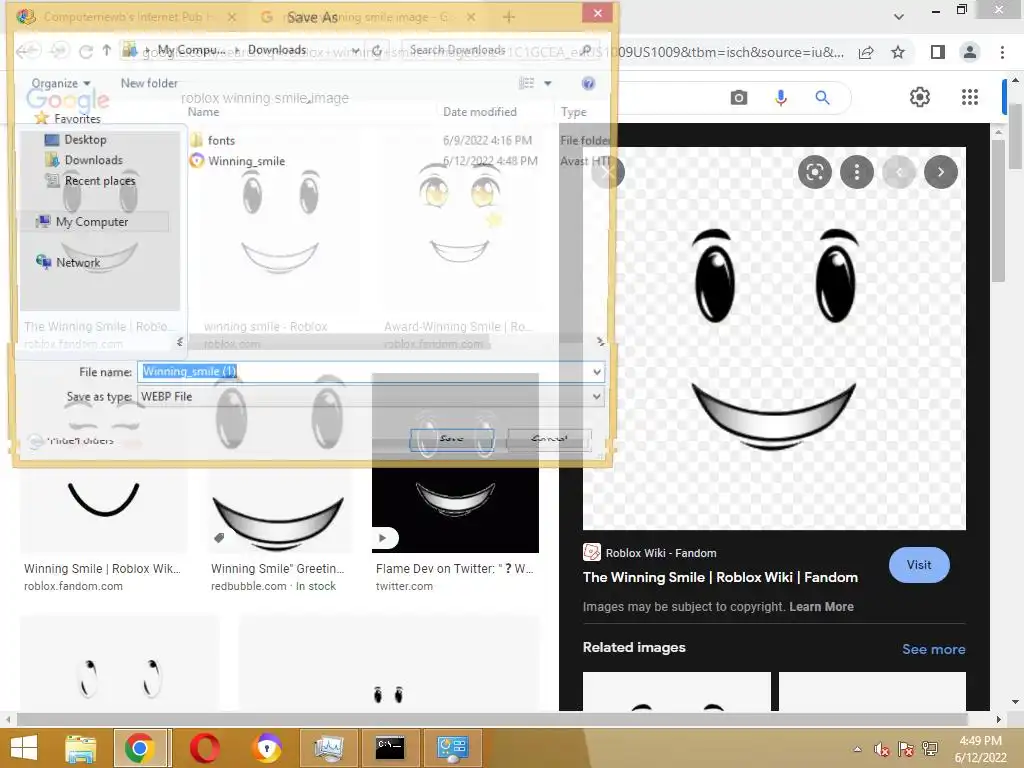Select Recent places in navigation pane
1024x768 pixels.
click(x=100, y=181)
